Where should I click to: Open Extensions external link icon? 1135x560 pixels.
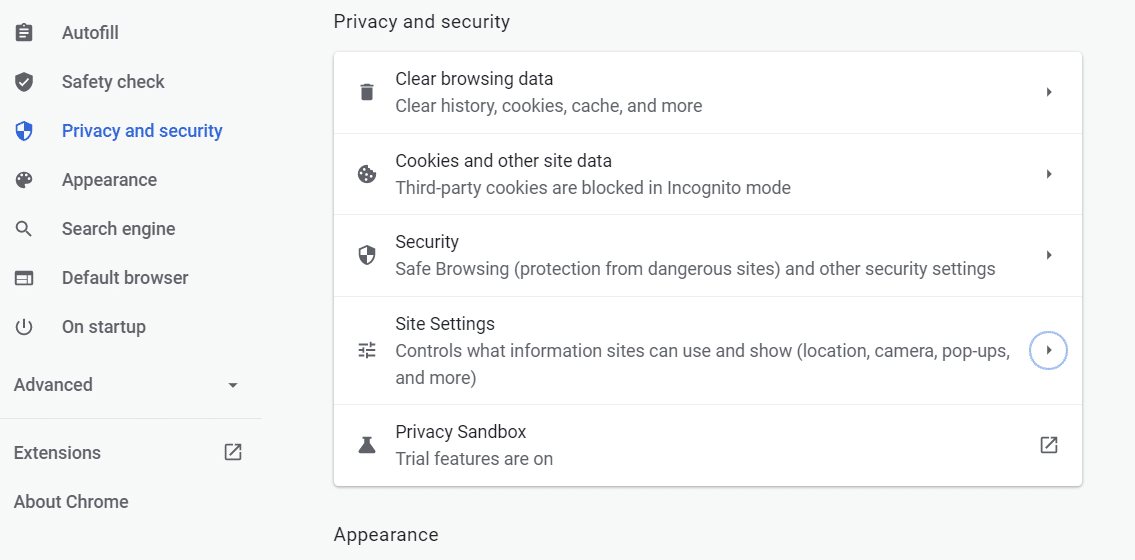click(233, 452)
